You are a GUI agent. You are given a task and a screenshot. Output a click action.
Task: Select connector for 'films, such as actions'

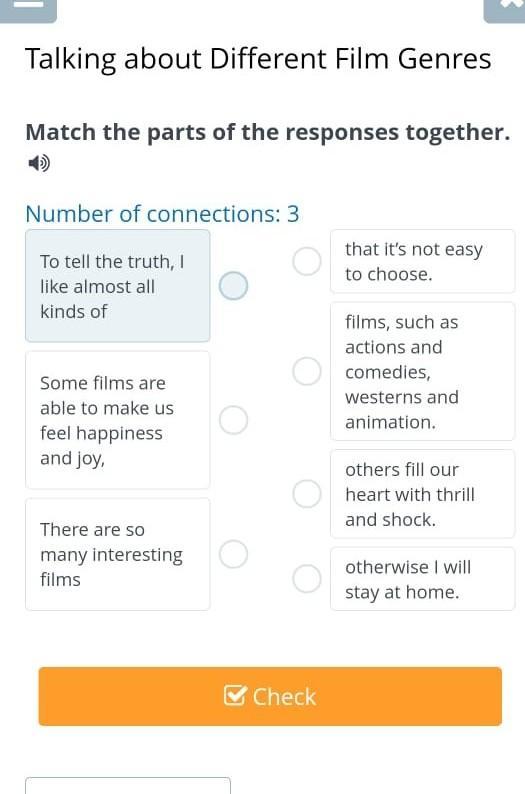[x=307, y=371]
